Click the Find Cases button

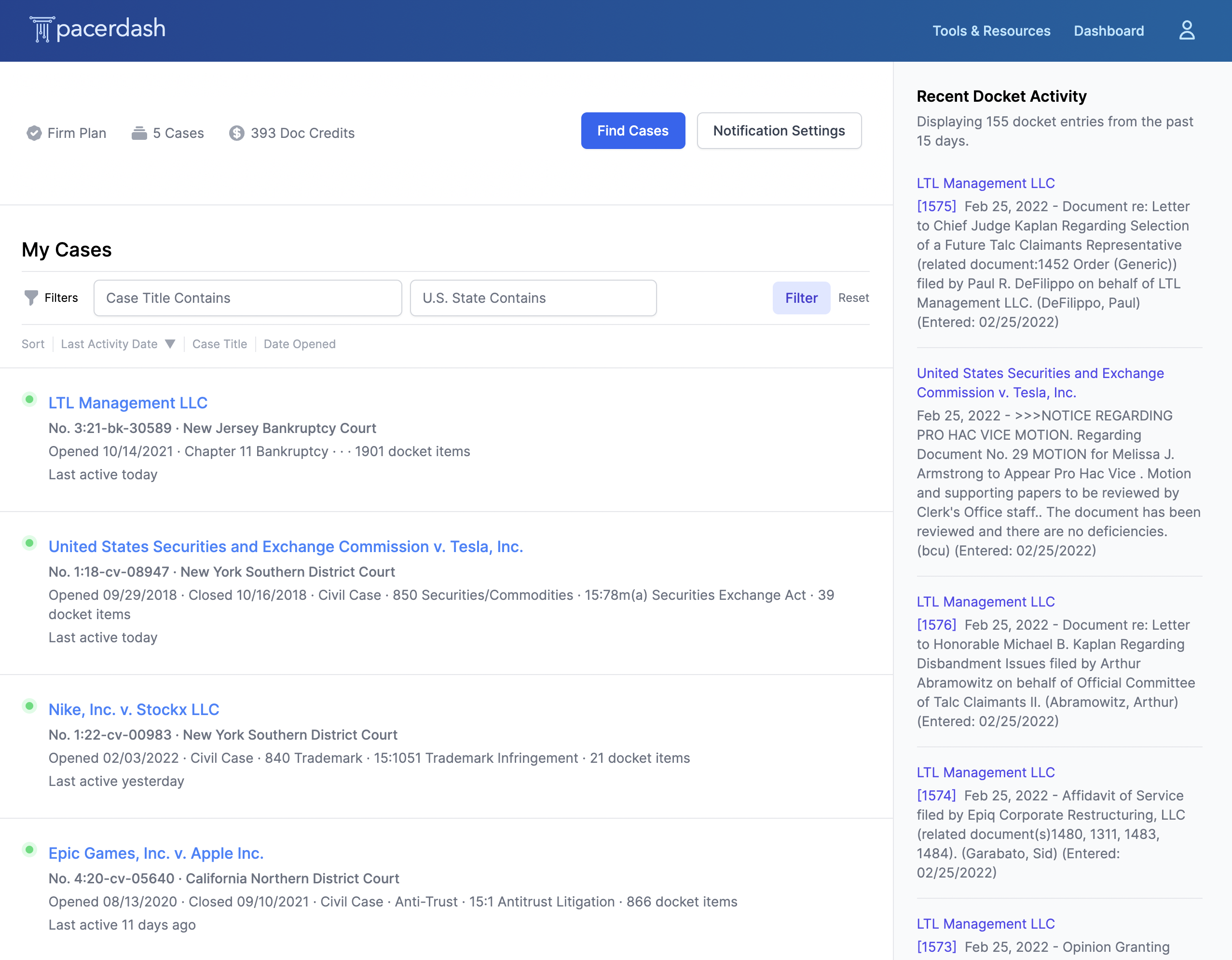633,131
